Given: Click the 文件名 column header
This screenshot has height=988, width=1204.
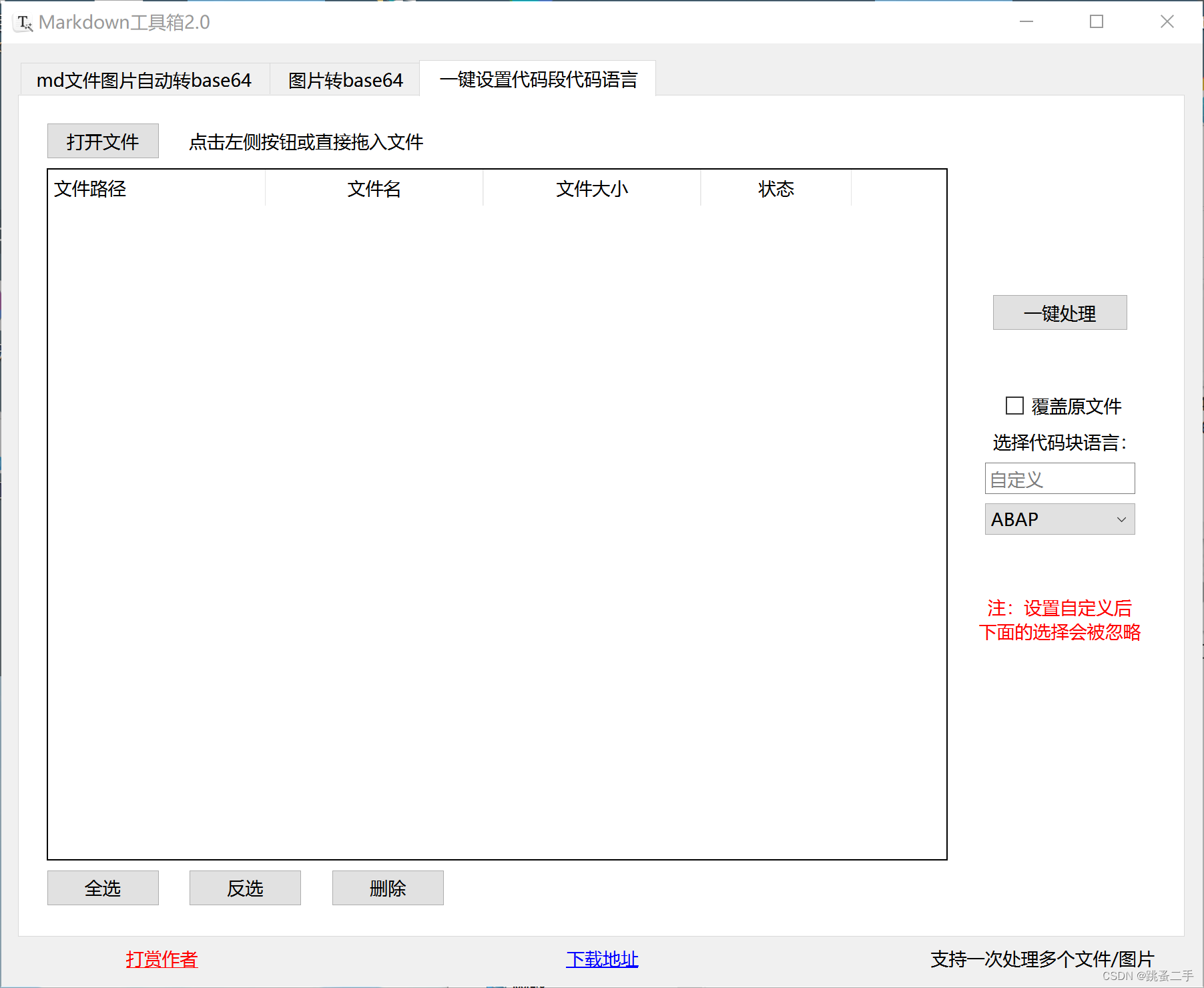Looking at the screenshot, I should (x=374, y=189).
